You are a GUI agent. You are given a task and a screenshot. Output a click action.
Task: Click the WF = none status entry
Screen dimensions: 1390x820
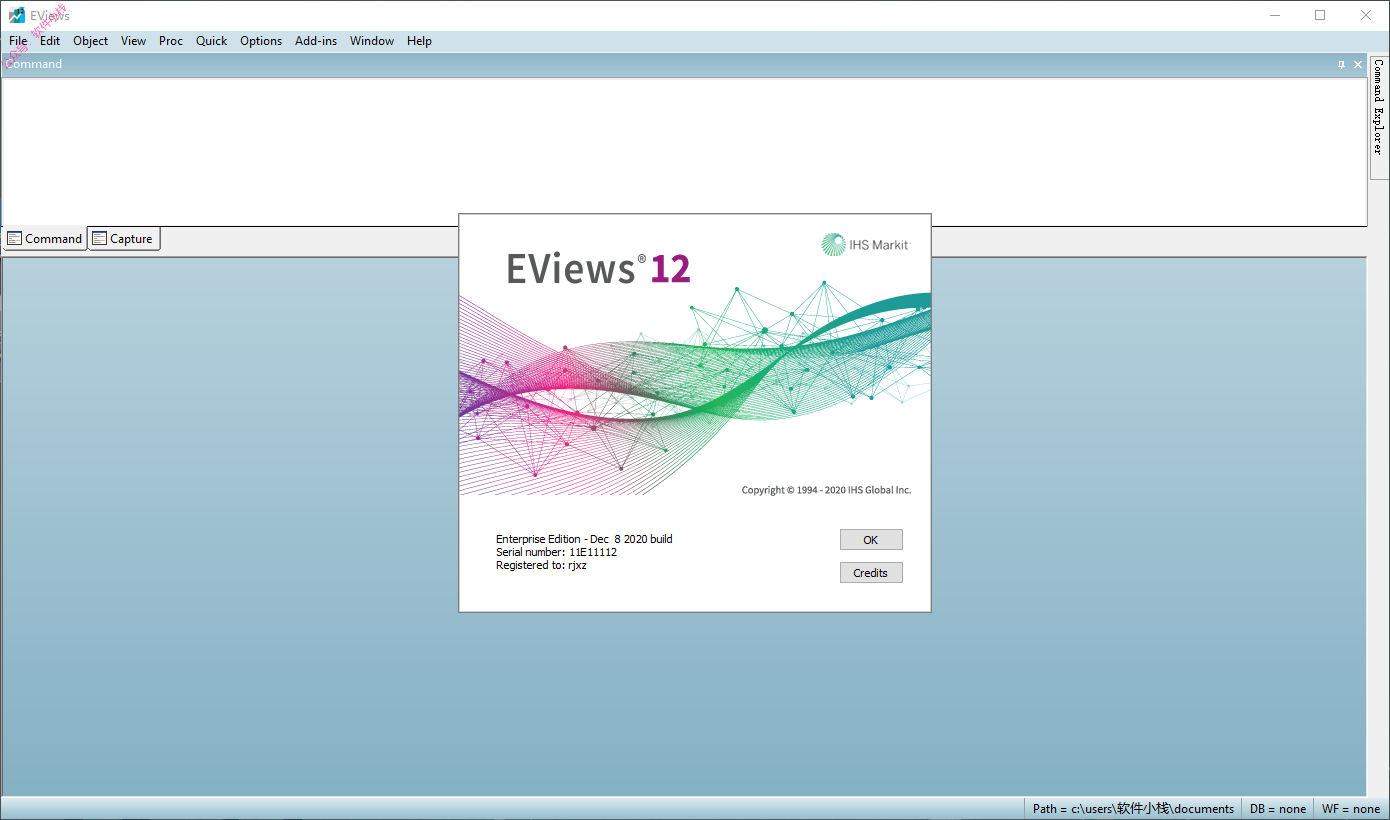[1350, 809]
